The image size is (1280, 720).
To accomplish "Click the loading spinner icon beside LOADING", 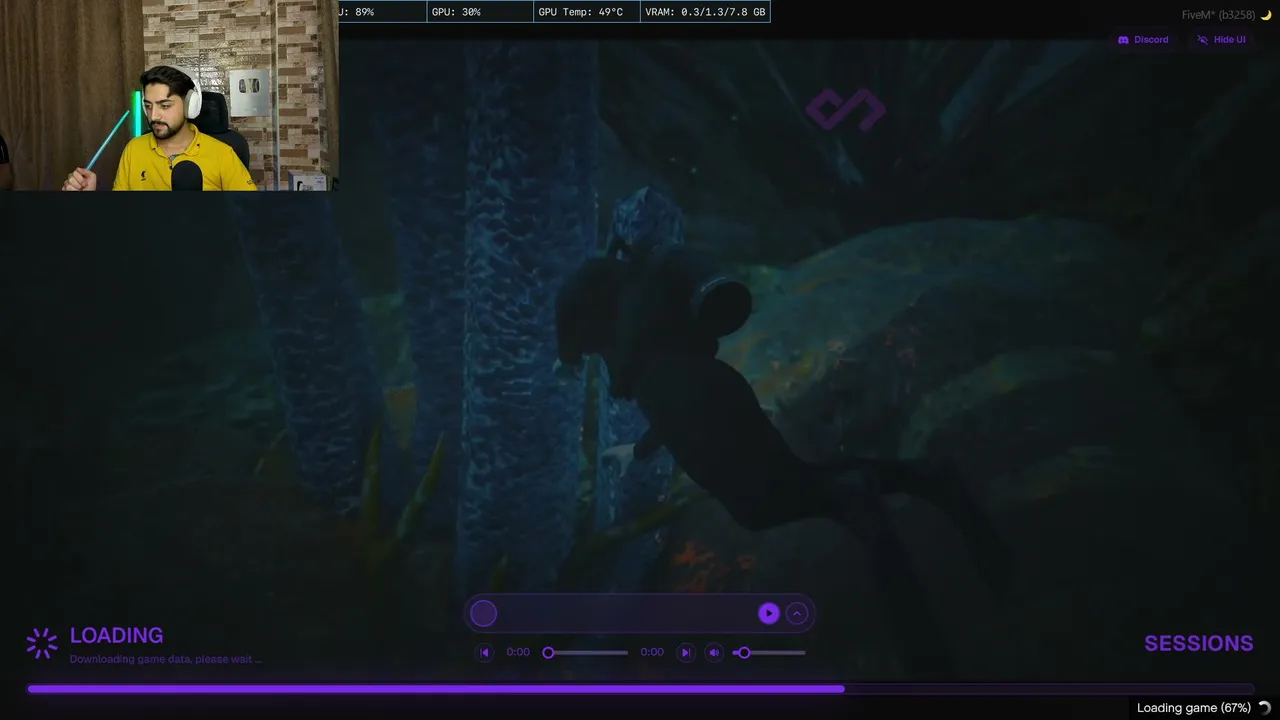I will point(42,644).
